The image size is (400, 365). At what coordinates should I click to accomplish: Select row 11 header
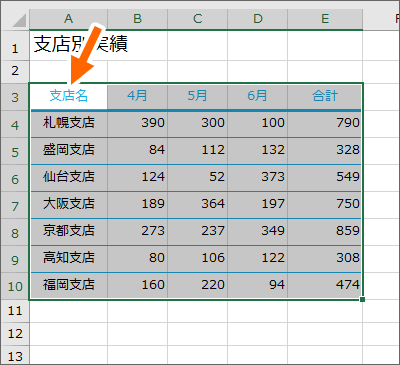pyautogui.click(x=15, y=311)
